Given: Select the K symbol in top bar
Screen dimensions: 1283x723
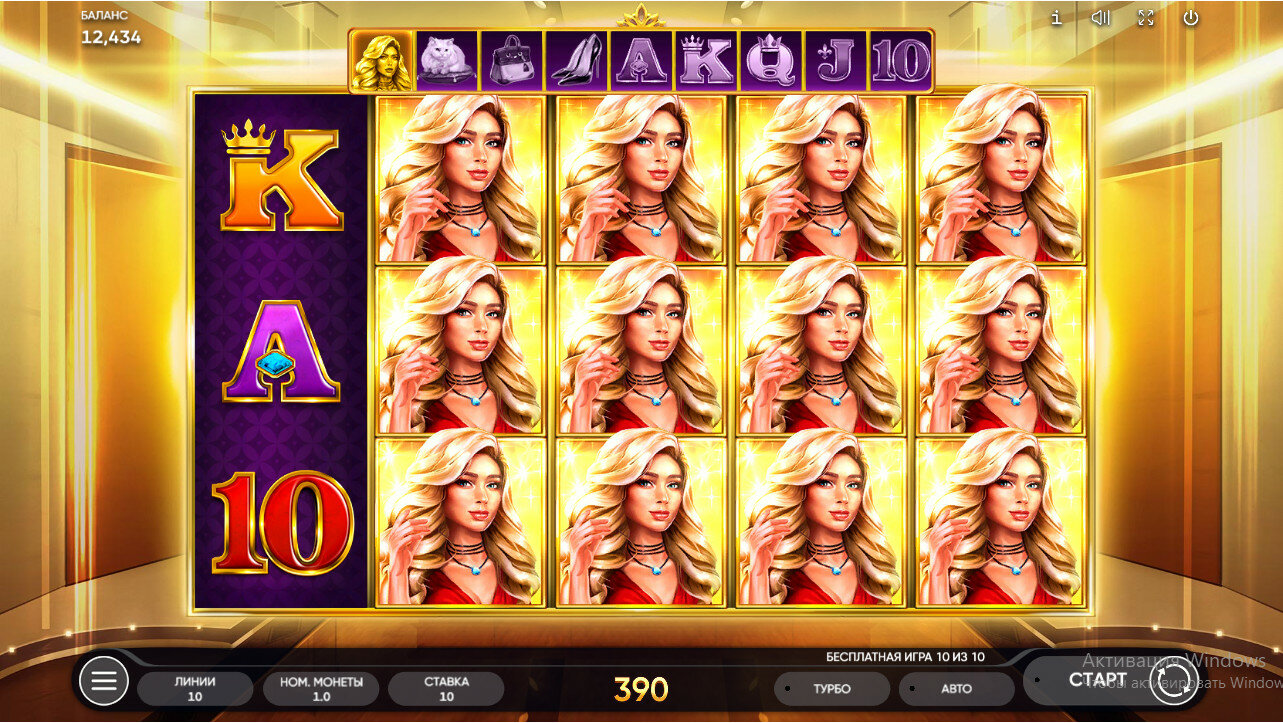Looking at the screenshot, I should 706,61.
